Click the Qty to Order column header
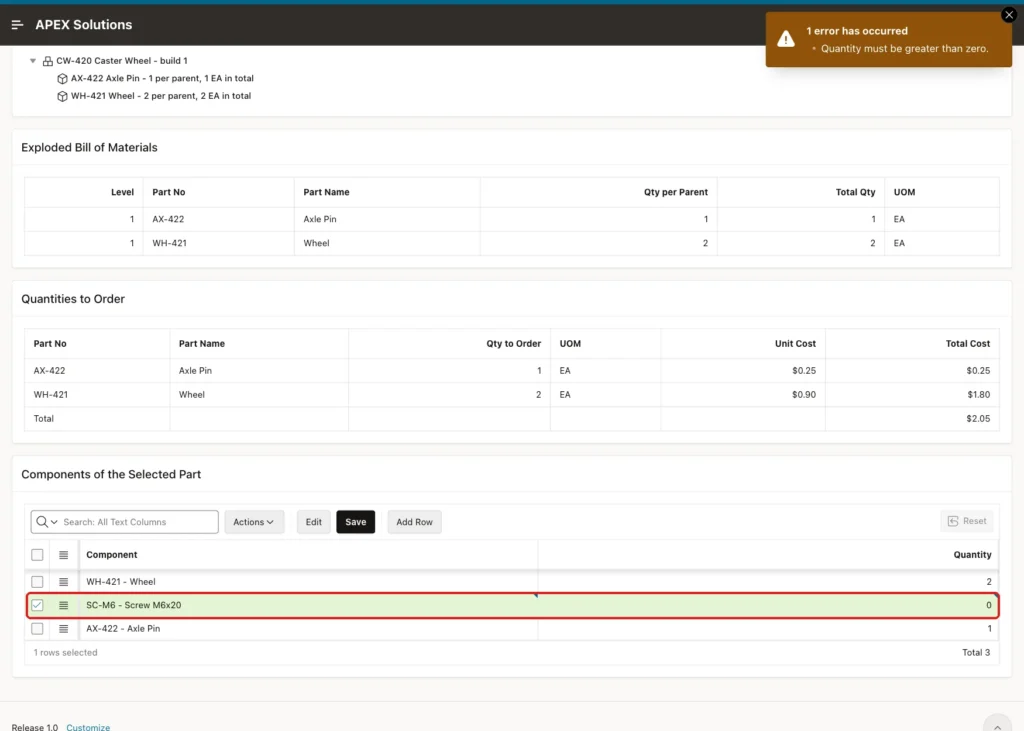 [x=449, y=344]
